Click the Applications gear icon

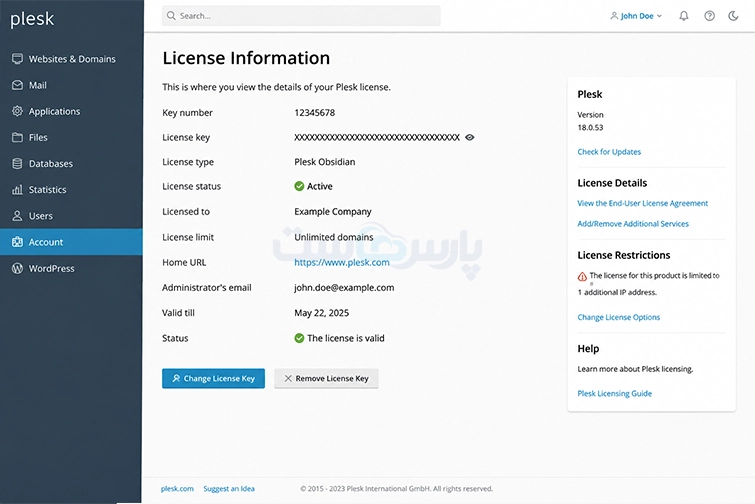[17, 111]
